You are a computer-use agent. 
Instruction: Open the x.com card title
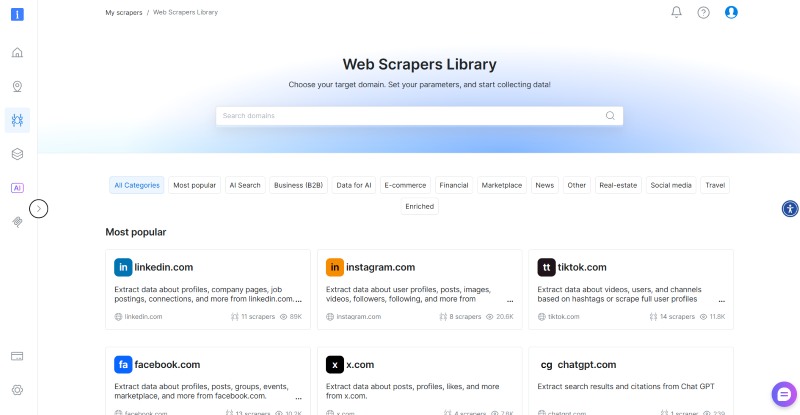point(360,364)
